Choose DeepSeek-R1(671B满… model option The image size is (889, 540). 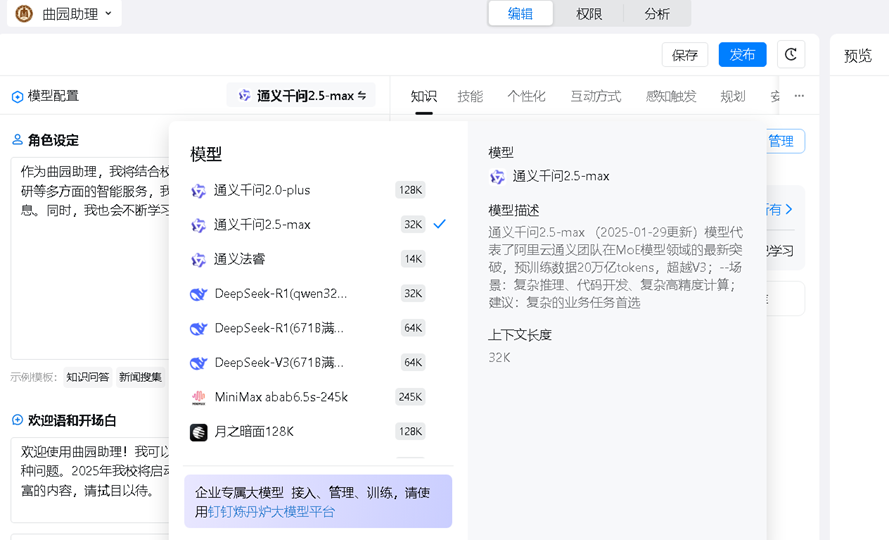tap(279, 328)
